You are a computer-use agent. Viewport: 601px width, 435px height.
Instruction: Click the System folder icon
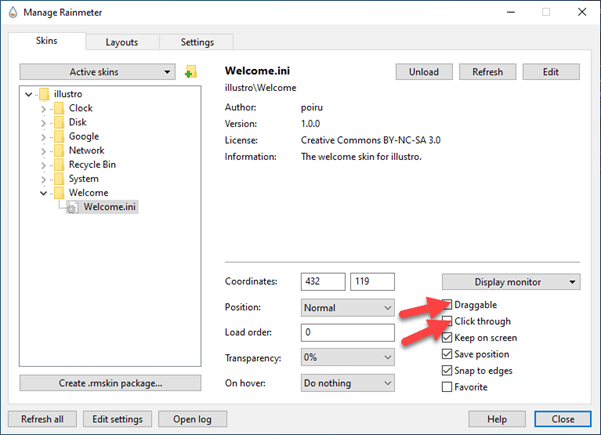pos(59,179)
